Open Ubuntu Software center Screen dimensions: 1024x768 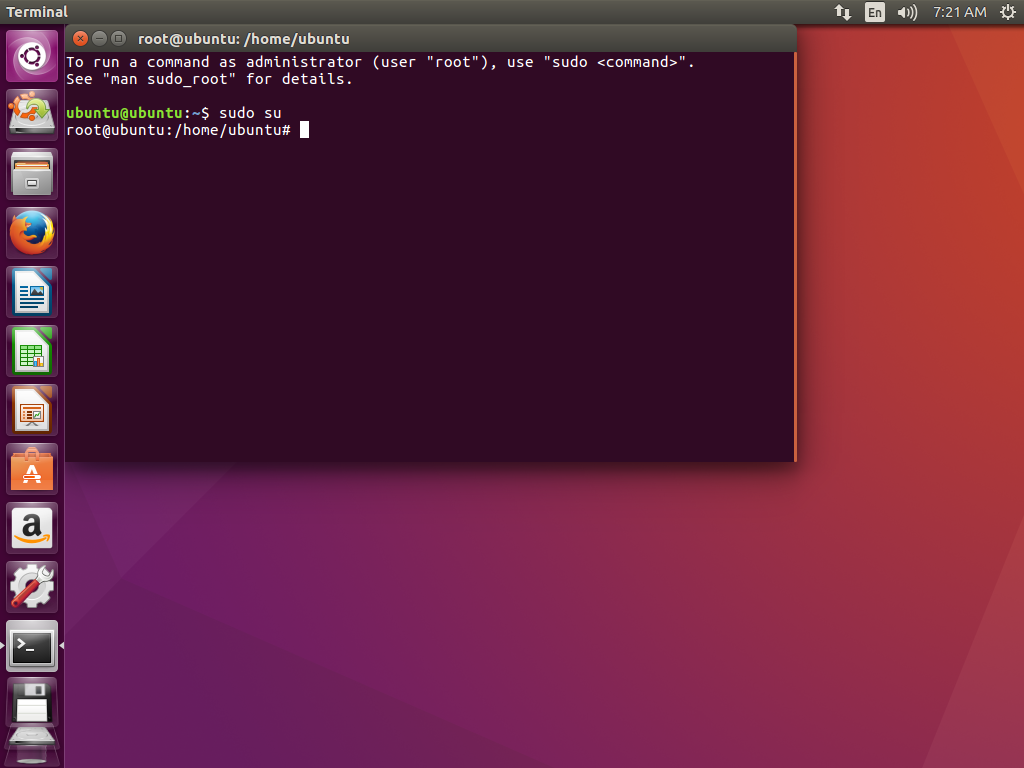32,469
